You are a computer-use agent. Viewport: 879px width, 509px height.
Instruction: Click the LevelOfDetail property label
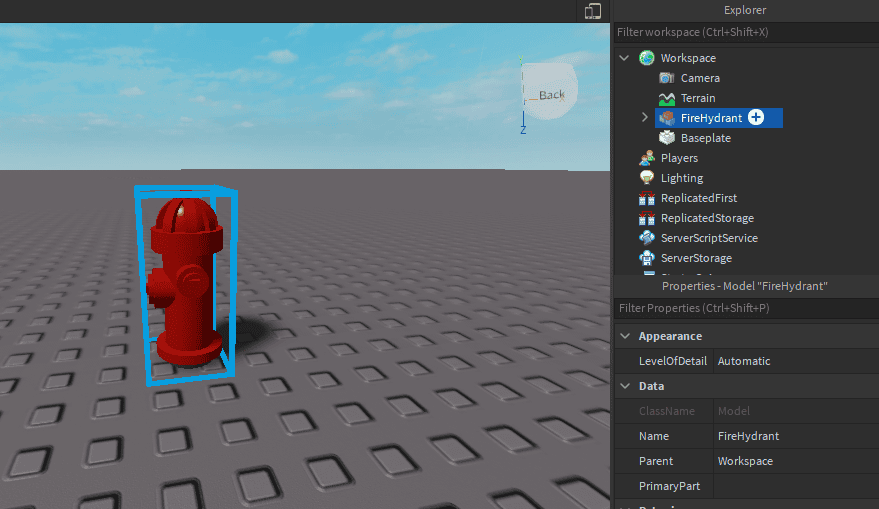point(673,361)
